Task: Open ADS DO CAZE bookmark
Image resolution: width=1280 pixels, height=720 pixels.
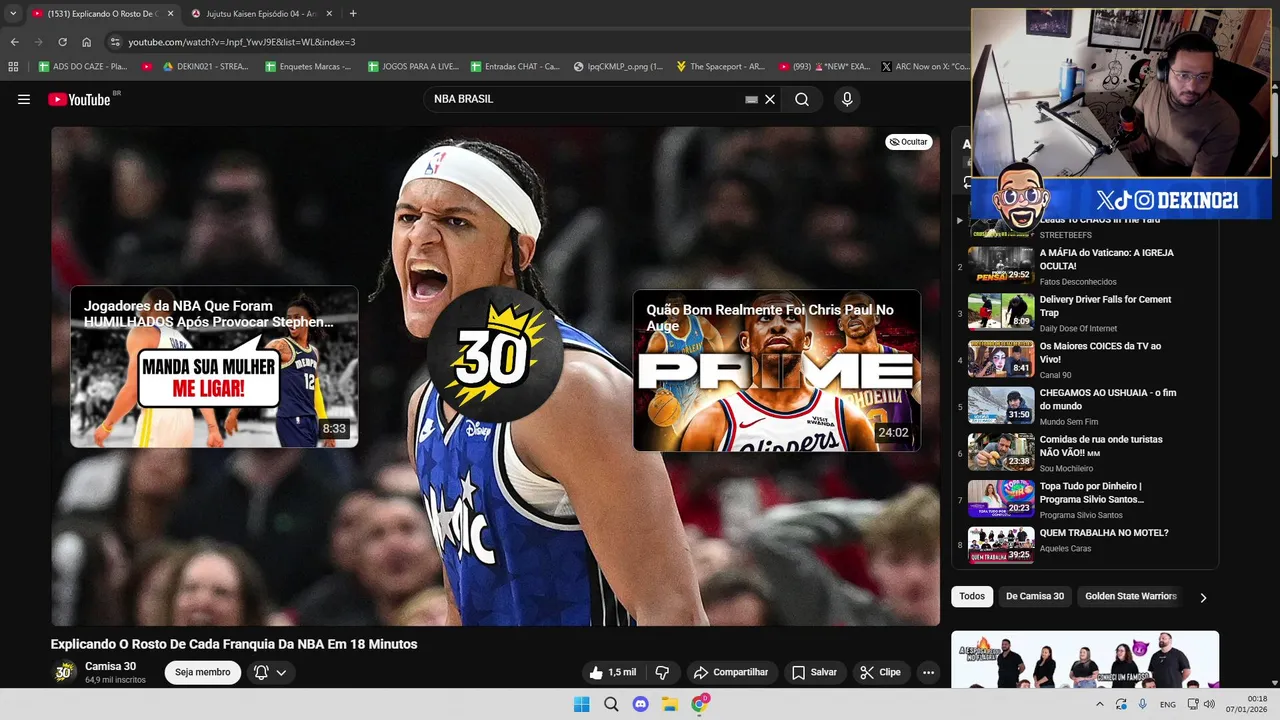Action: click(x=82, y=66)
